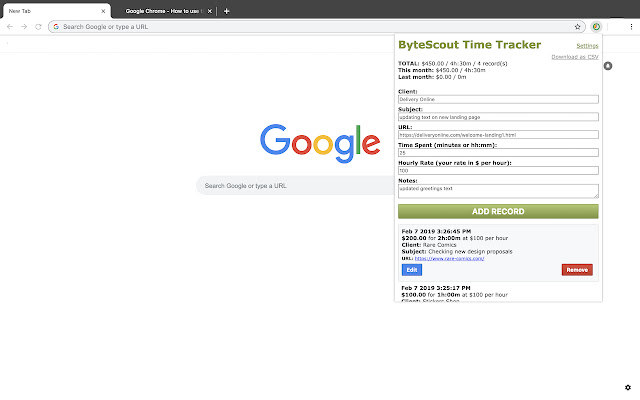Click inside the Notes text area
The width and height of the screenshot is (640, 400).
[498, 191]
